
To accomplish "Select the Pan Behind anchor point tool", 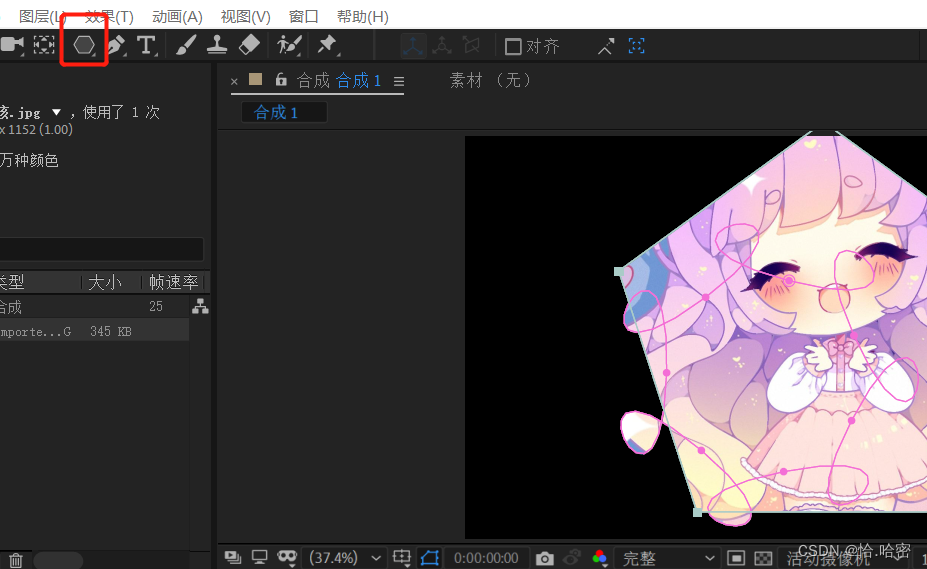I will (44, 45).
